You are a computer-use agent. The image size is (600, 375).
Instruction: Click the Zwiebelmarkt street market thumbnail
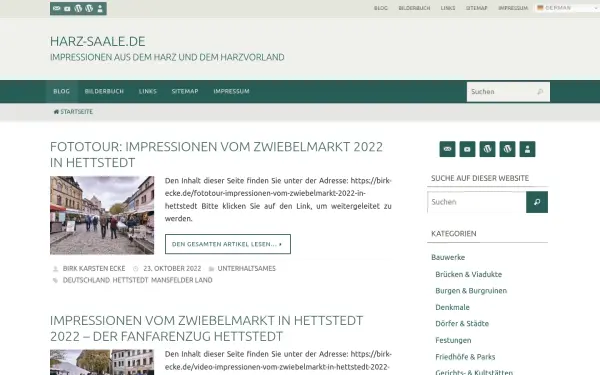102,215
